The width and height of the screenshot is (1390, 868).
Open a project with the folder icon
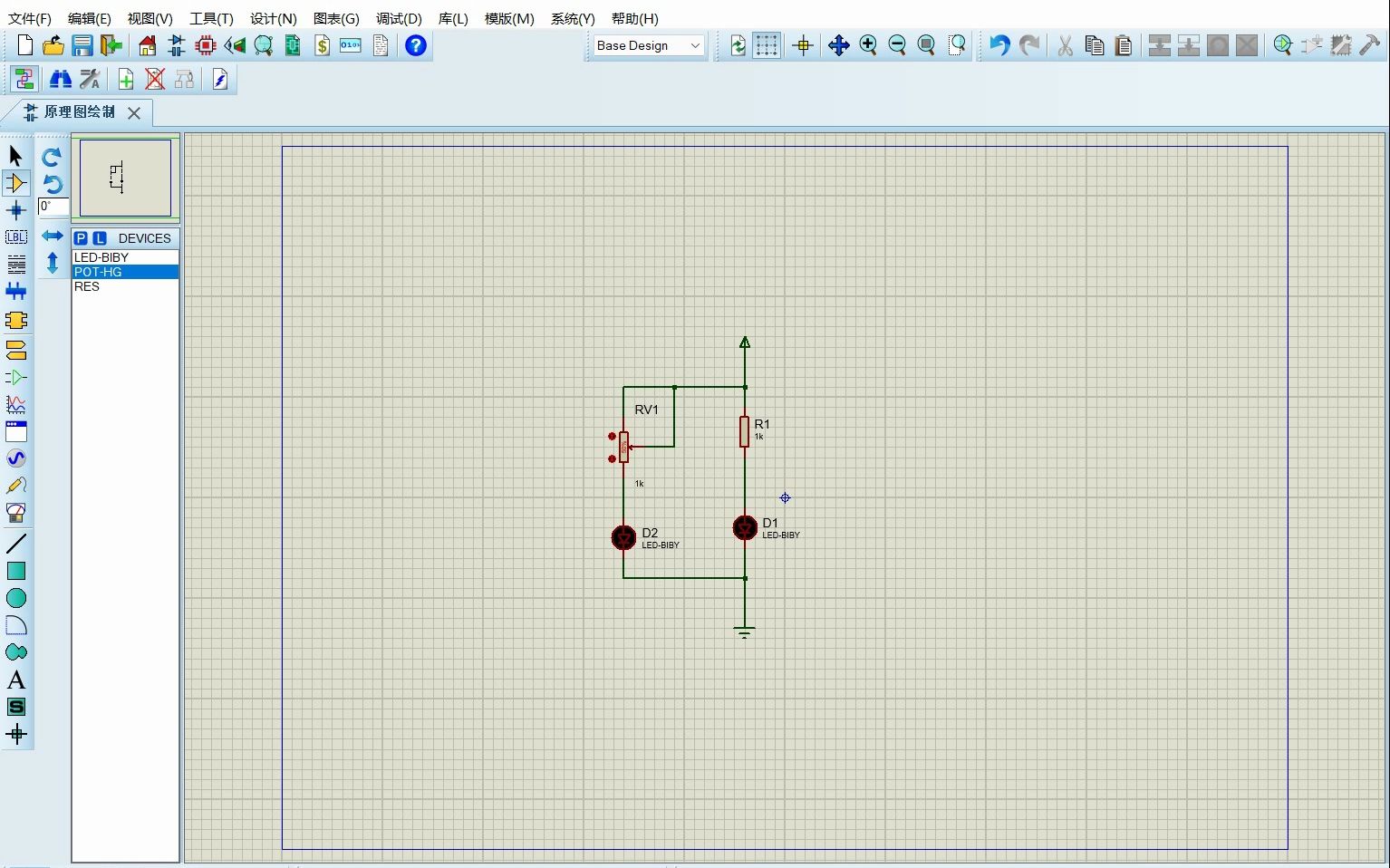(53, 45)
